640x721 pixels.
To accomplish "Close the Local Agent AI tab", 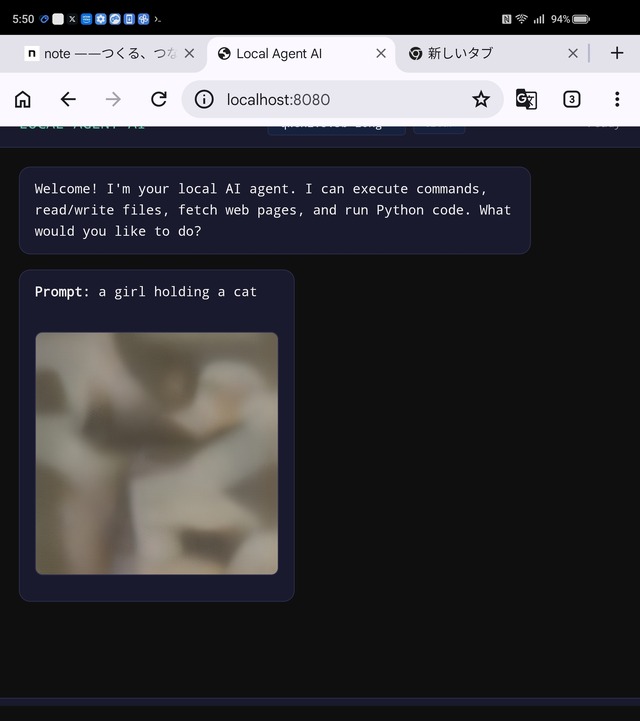I will 380,54.
